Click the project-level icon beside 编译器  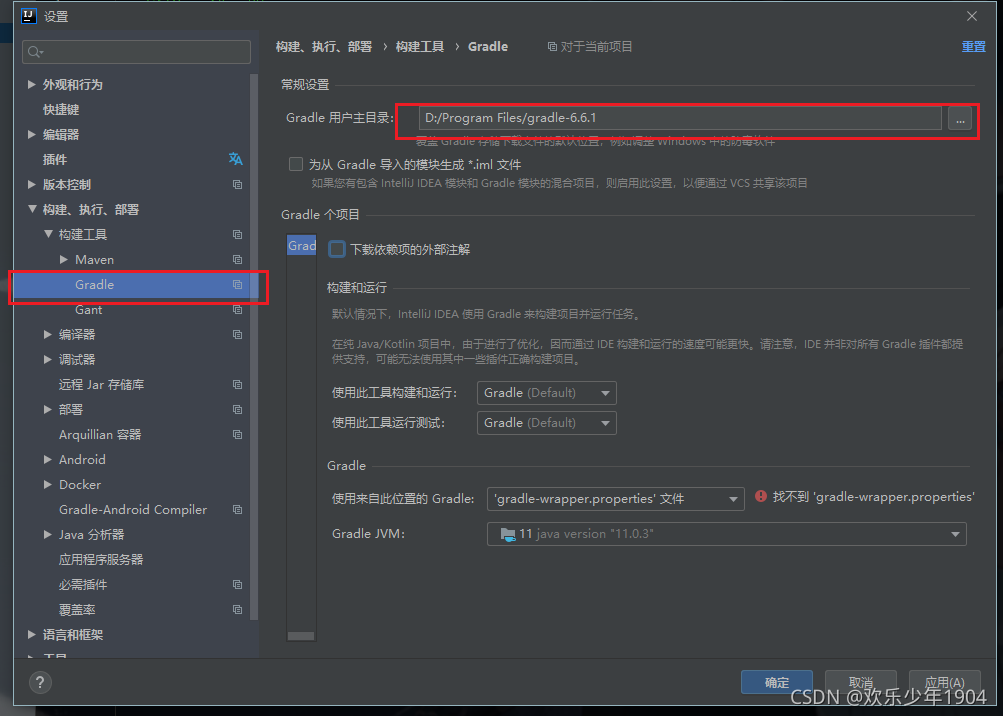pos(237,335)
